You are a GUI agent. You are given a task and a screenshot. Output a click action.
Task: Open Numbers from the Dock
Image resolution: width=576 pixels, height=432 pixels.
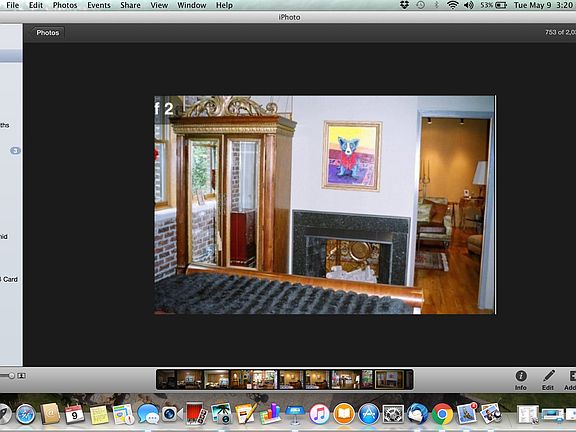click(x=270, y=414)
